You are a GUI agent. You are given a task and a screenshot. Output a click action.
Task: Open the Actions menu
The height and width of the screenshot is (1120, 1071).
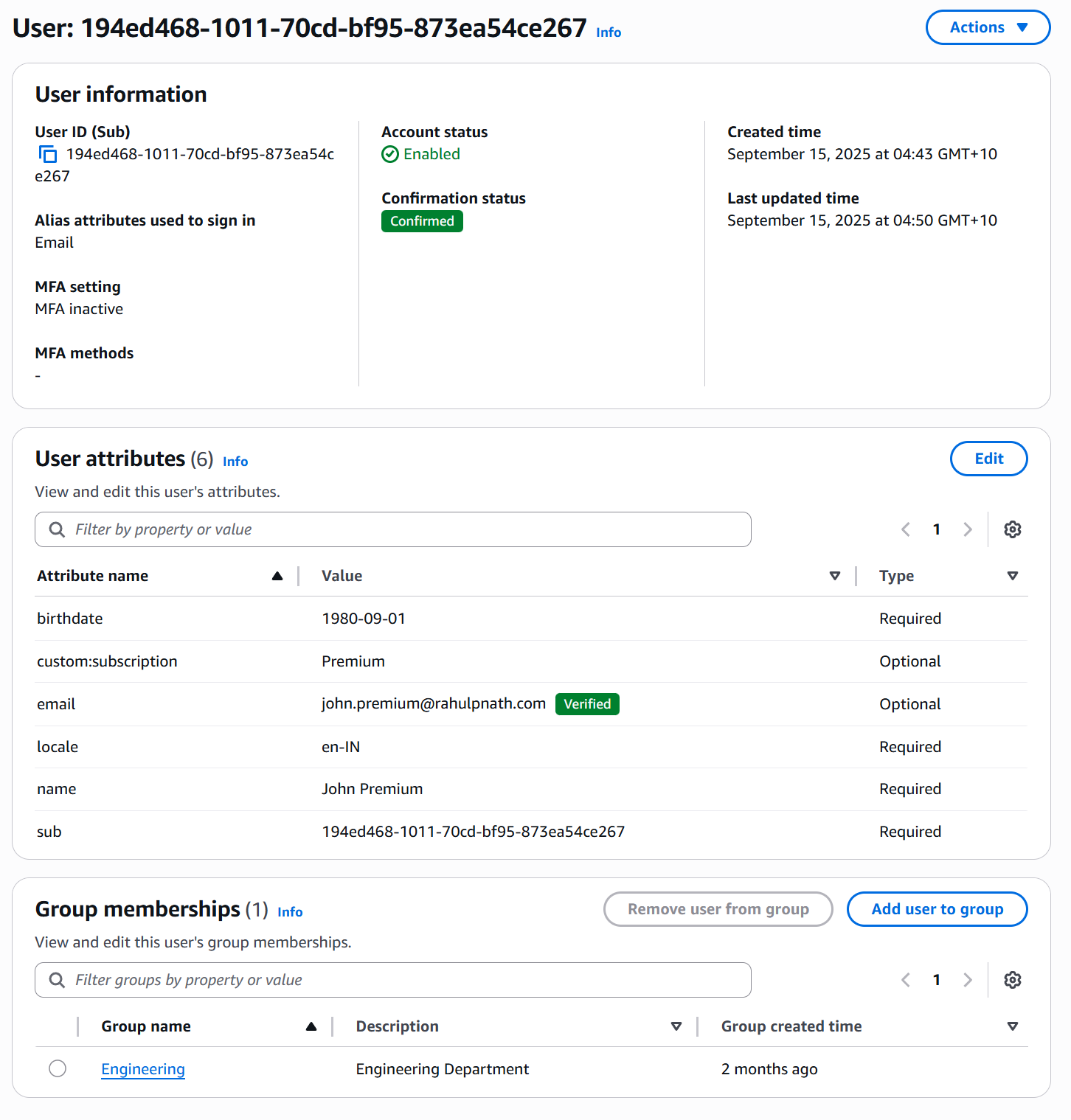pyautogui.click(x=988, y=27)
